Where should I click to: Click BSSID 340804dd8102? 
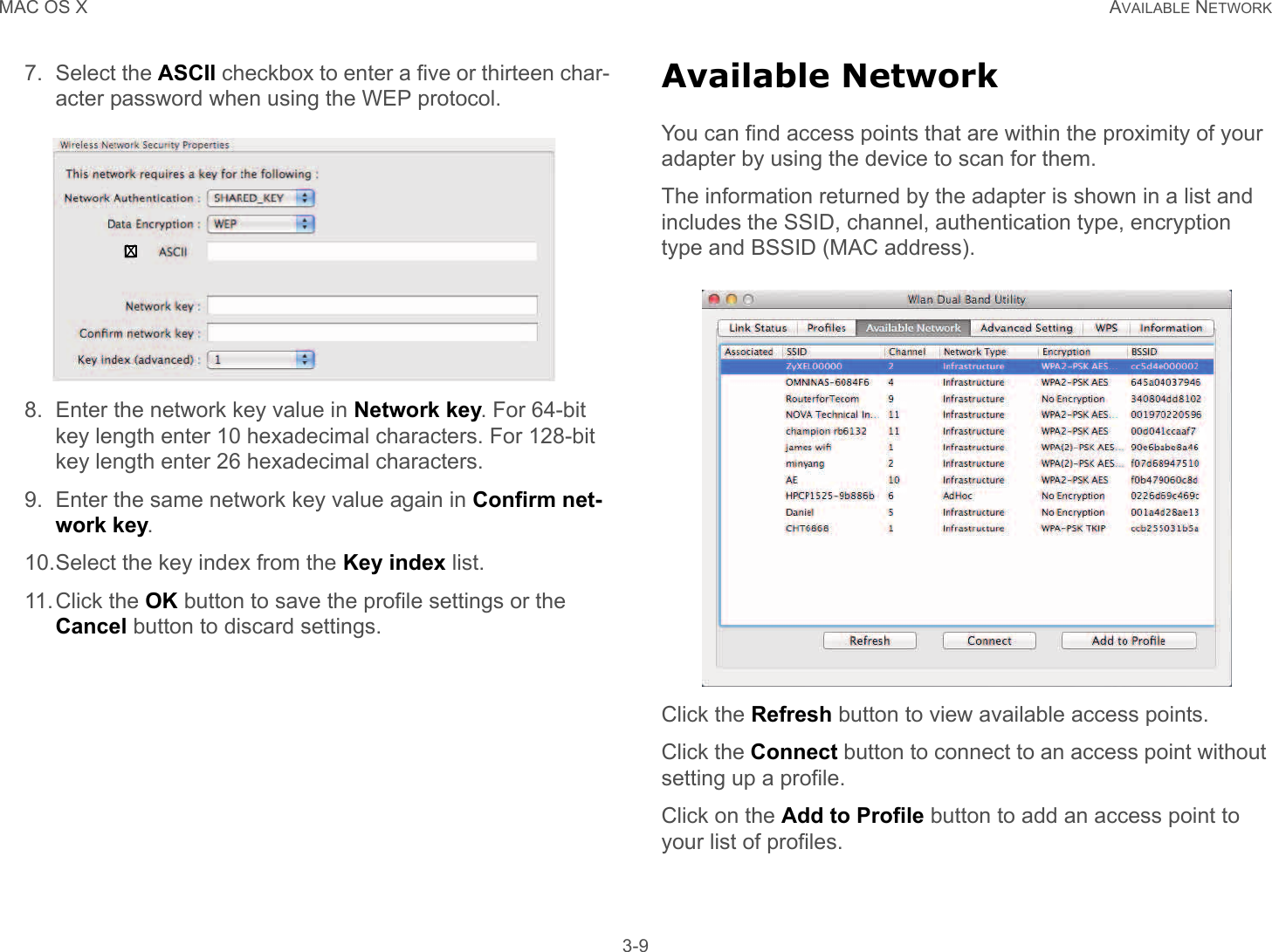[1165, 399]
